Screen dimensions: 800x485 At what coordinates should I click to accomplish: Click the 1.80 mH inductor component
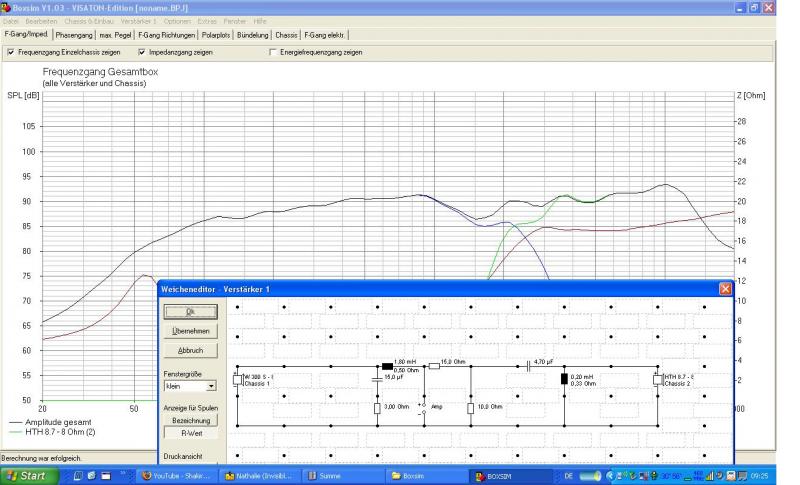(x=388, y=366)
